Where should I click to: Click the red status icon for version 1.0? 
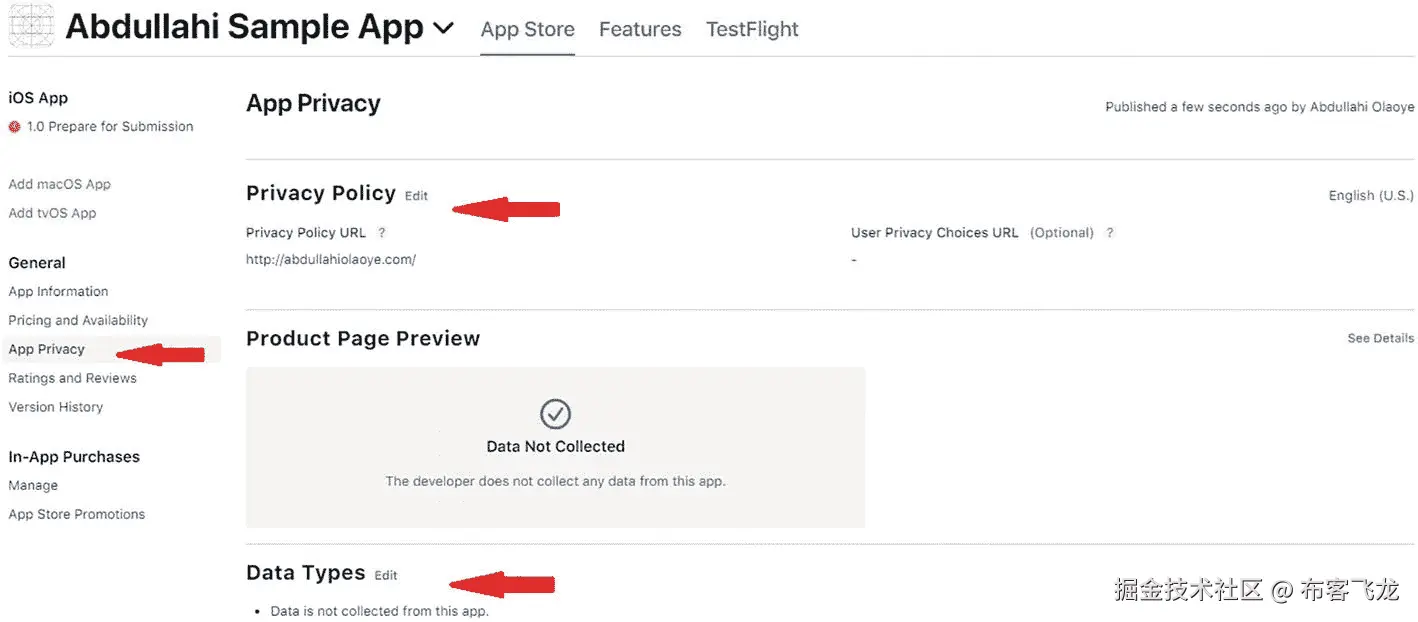point(14,127)
